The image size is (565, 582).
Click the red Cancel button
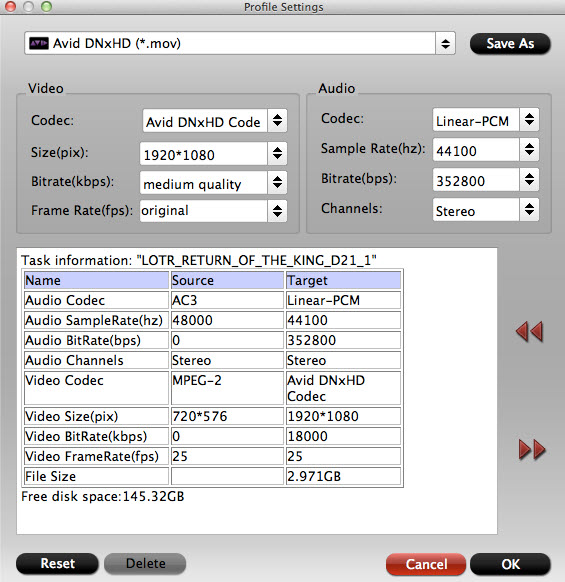coord(426,564)
